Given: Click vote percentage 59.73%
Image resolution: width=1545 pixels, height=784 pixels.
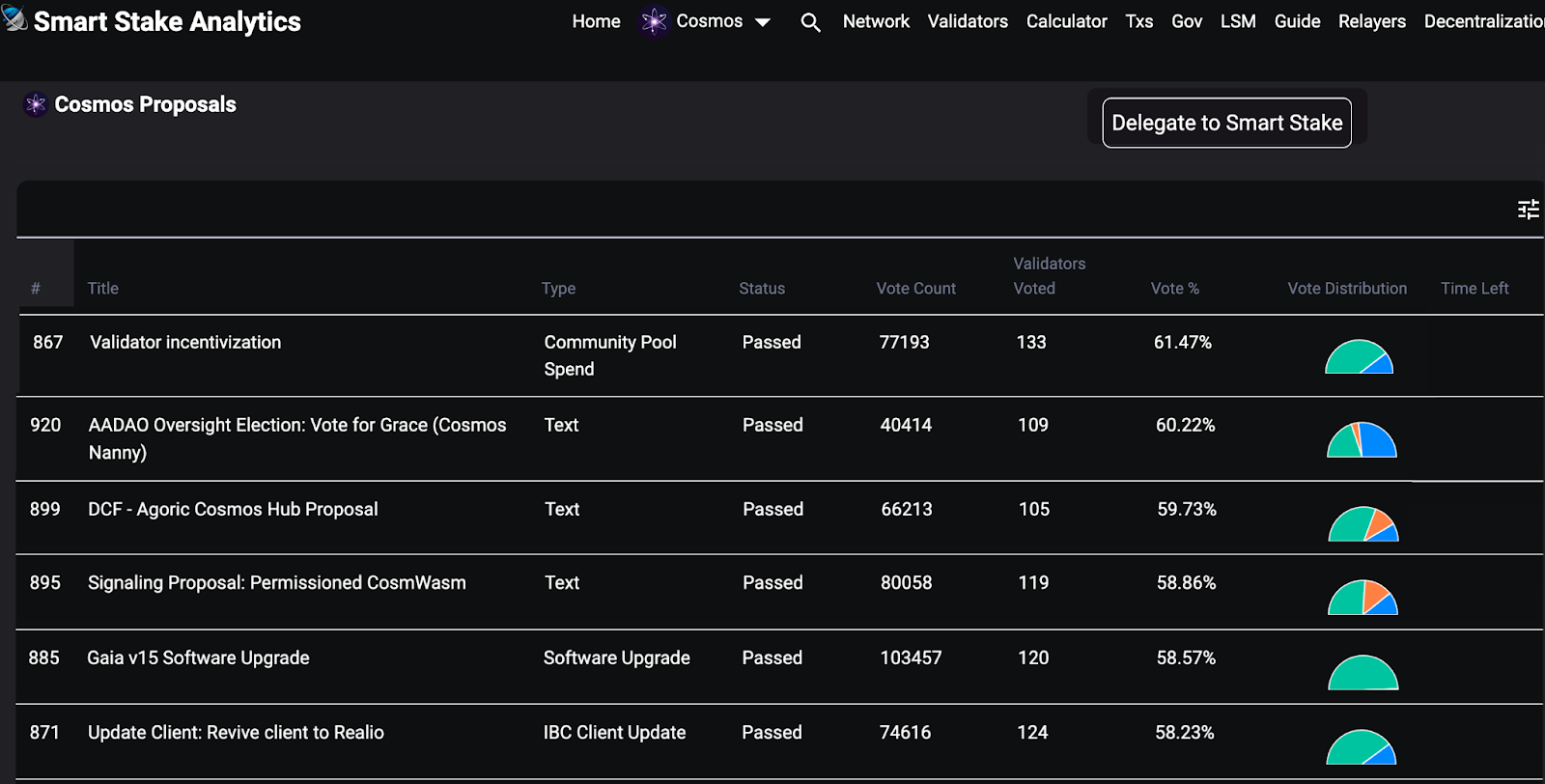Looking at the screenshot, I should (1187, 509).
